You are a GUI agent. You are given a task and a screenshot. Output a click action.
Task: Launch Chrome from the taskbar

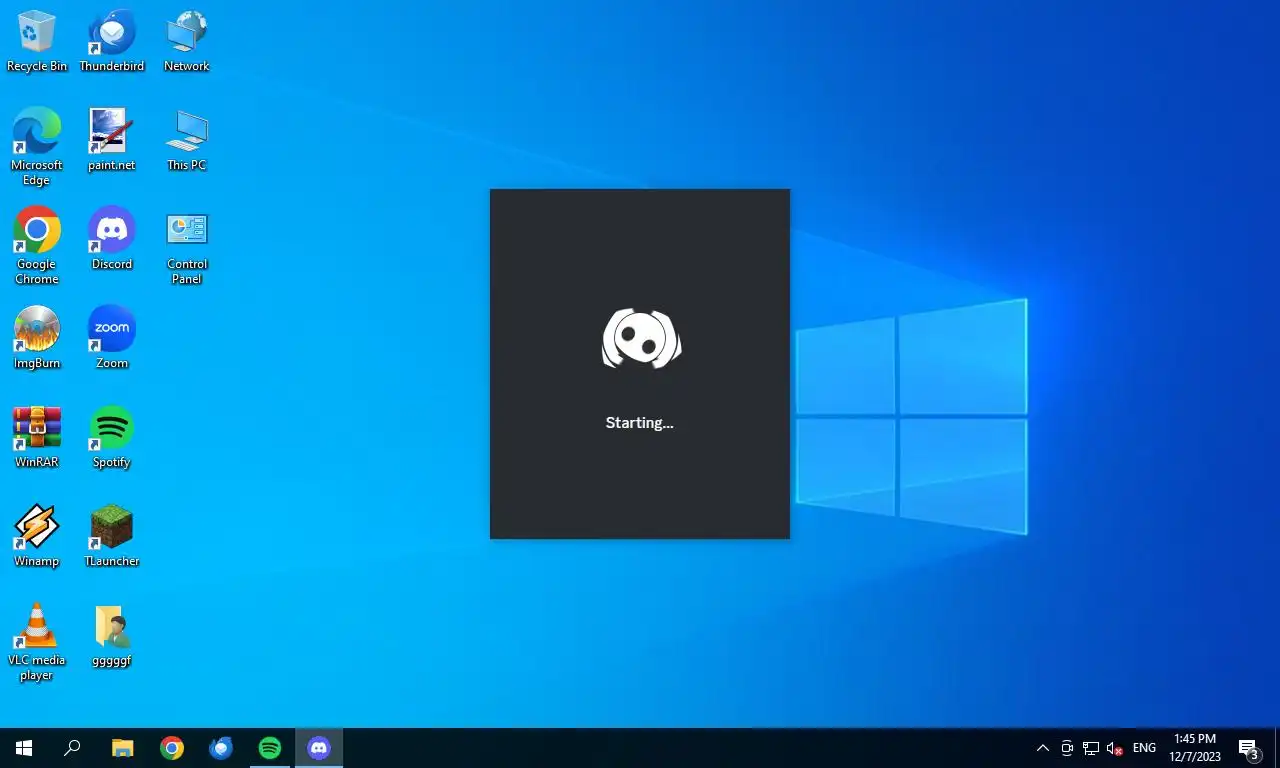[x=172, y=748]
